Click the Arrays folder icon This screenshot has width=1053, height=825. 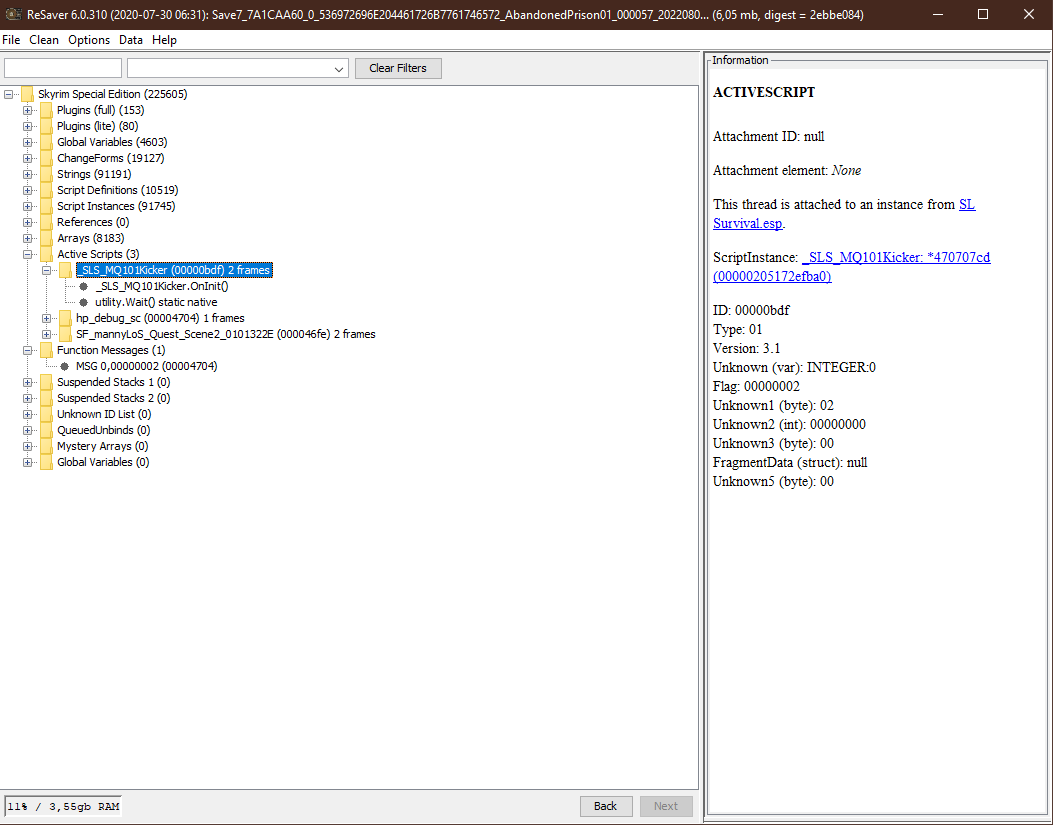tap(46, 238)
